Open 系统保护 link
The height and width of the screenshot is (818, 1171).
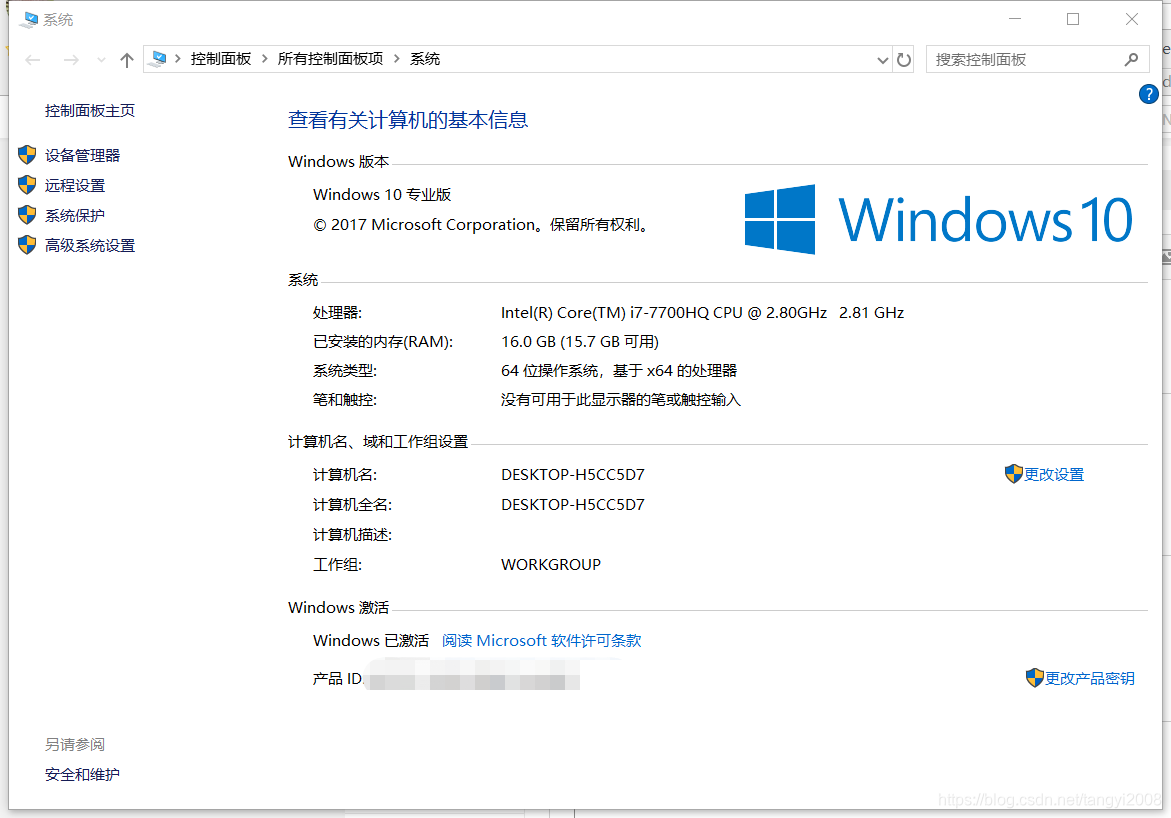pyautogui.click(x=75, y=215)
